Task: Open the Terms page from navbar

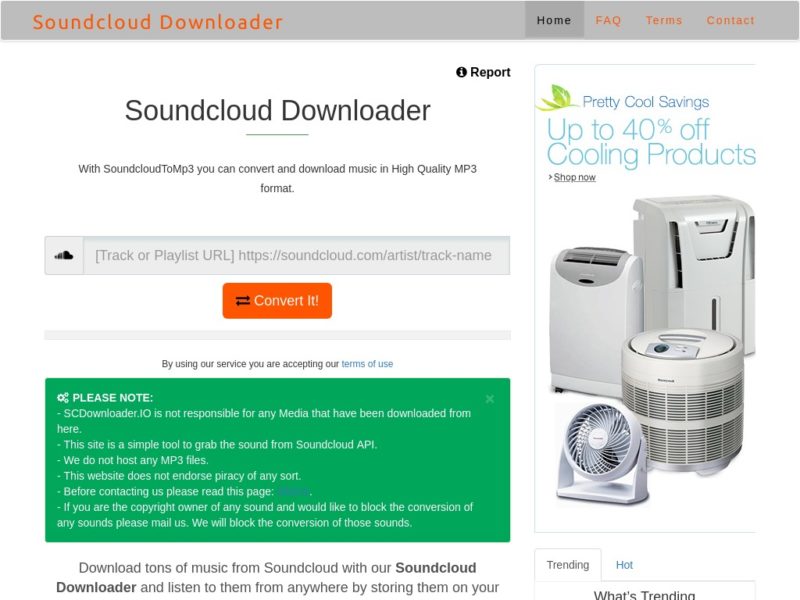Action: 664,20
